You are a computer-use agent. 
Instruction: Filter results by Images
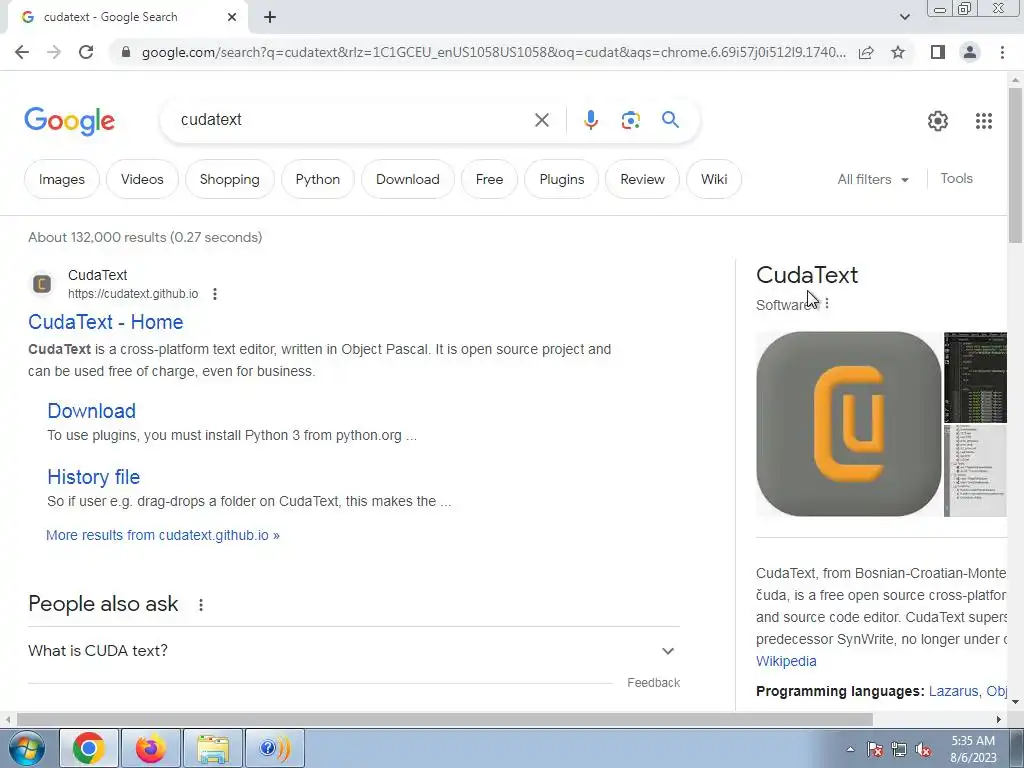(x=62, y=180)
